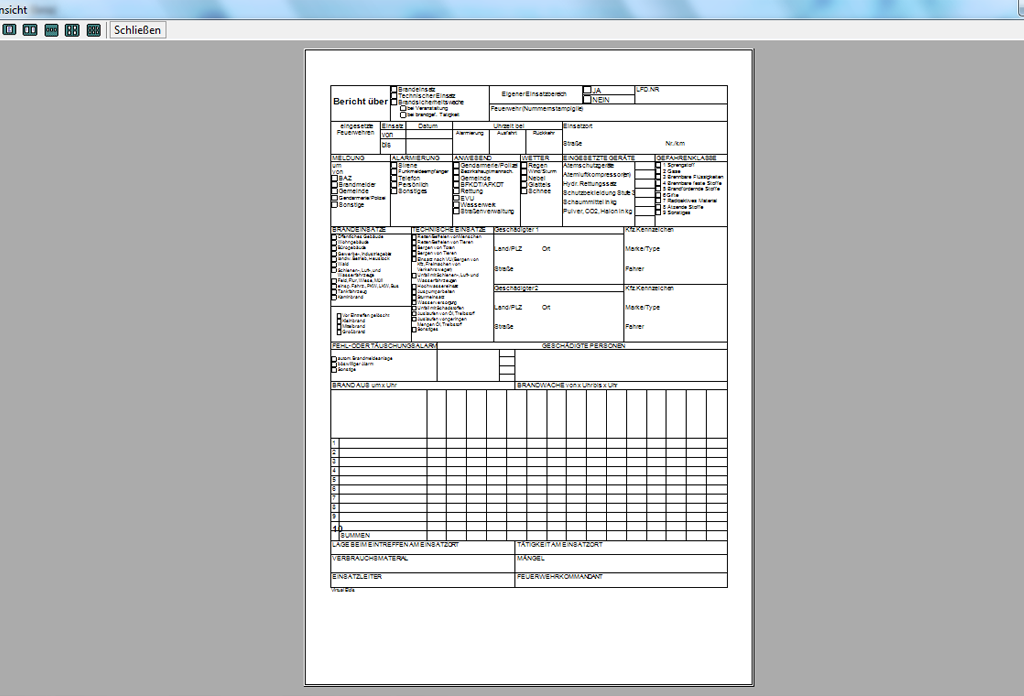Click the 'NEIN' option text on the form
Viewport: 1024px width, 696px height.
pyautogui.click(x=601, y=100)
